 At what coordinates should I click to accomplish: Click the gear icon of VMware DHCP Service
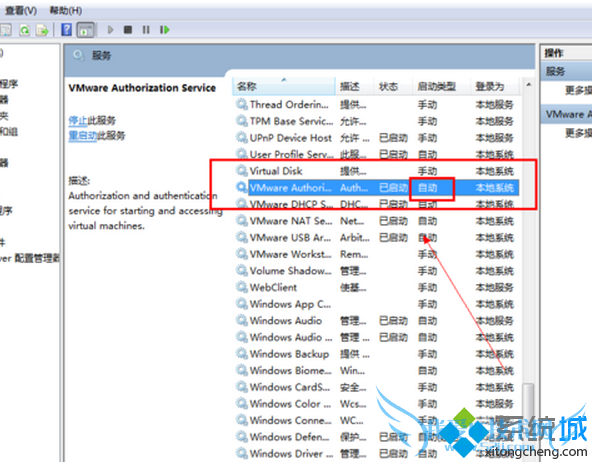[x=242, y=203]
